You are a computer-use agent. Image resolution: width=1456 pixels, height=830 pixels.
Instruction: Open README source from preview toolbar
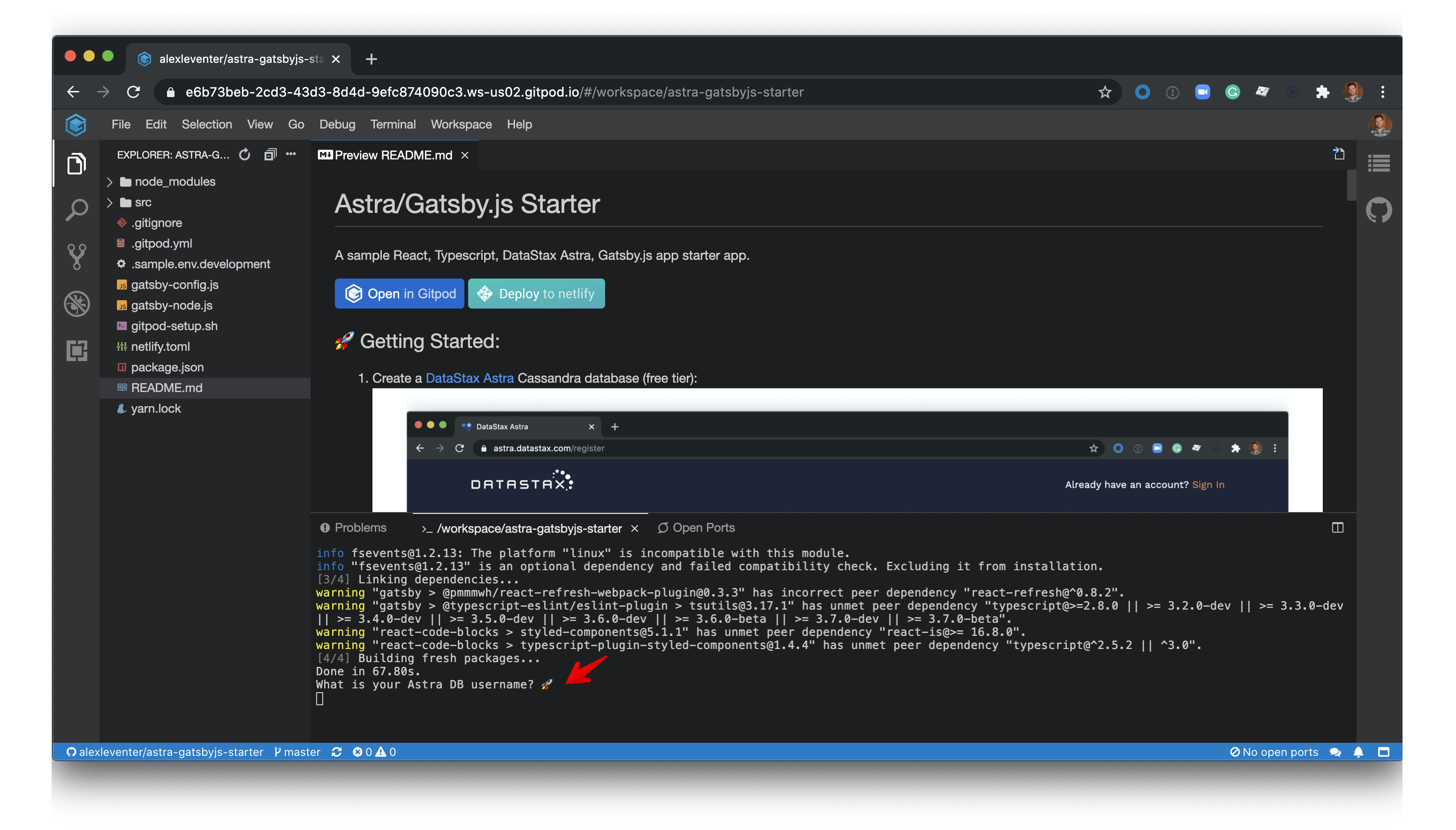[1339, 154]
